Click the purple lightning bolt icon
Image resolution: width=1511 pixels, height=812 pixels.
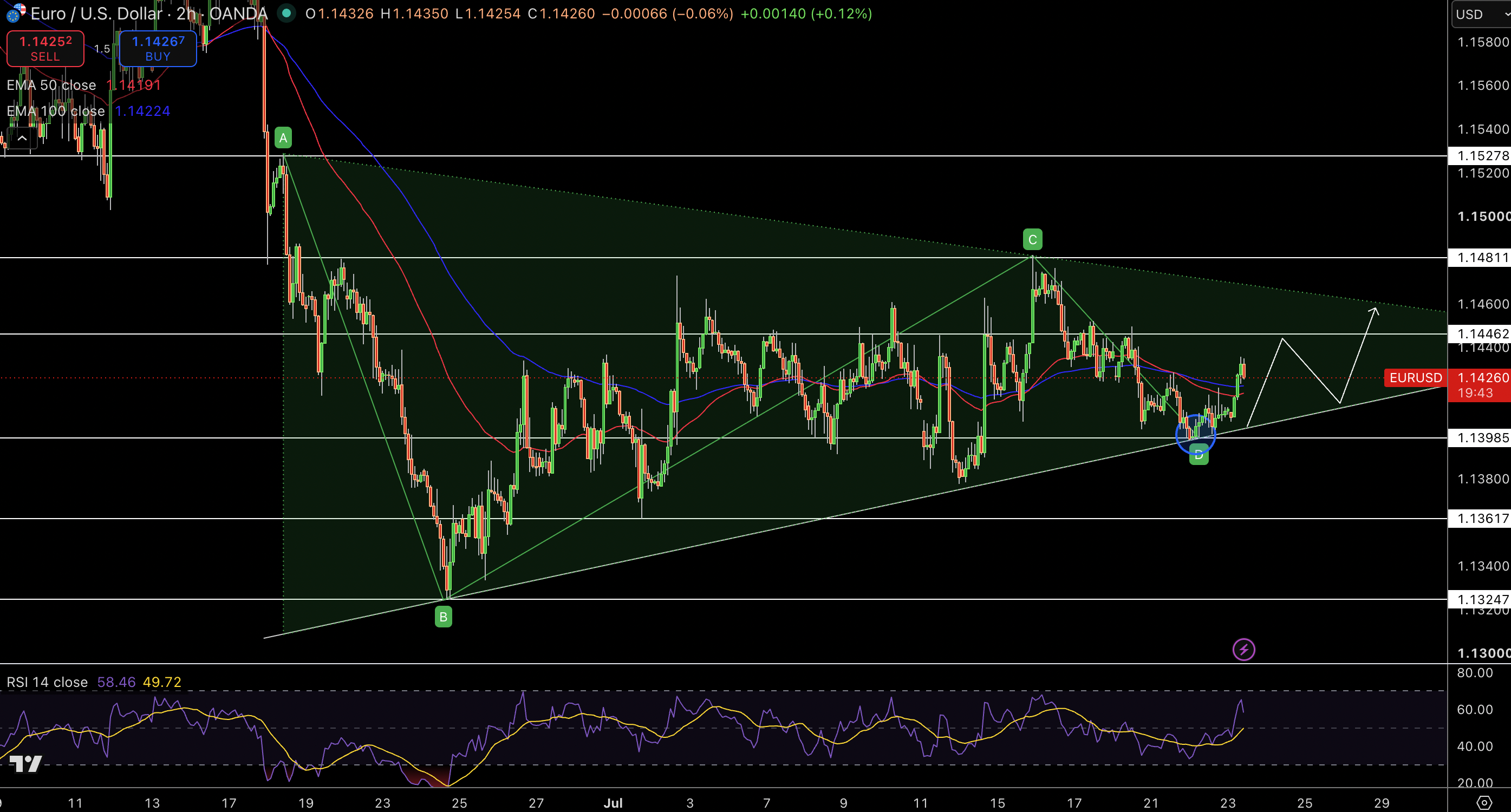click(1243, 650)
